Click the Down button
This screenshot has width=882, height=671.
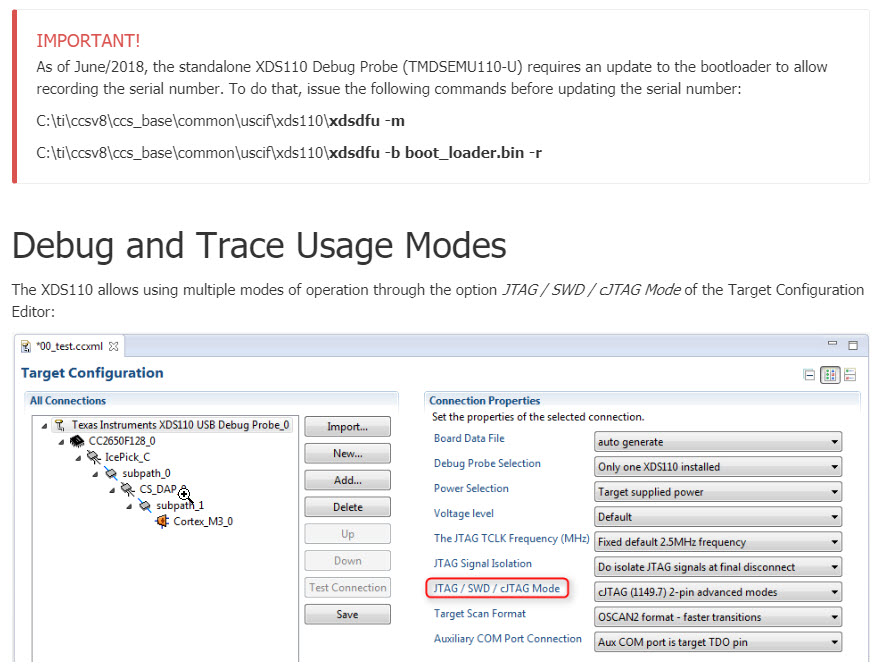347,561
